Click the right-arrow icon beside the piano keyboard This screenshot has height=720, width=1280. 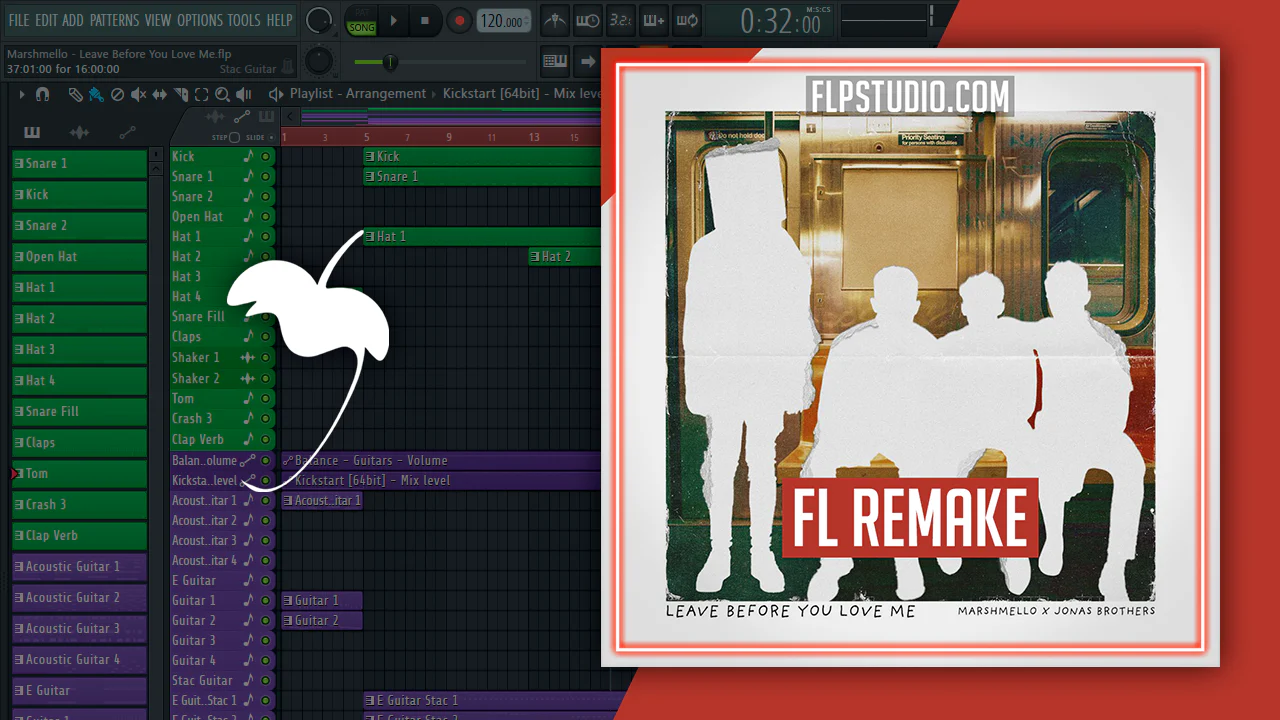(x=588, y=61)
